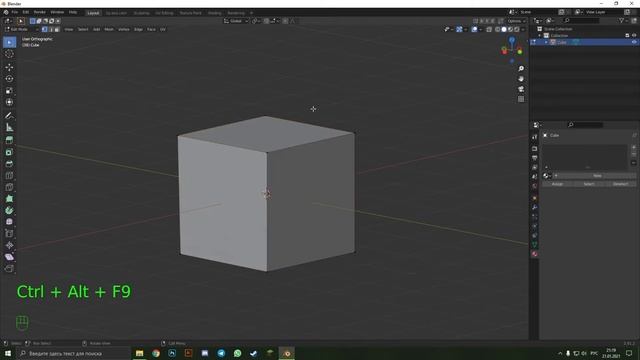
Task: Click the viewport zoom magnifier icon
Action: (521, 69)
